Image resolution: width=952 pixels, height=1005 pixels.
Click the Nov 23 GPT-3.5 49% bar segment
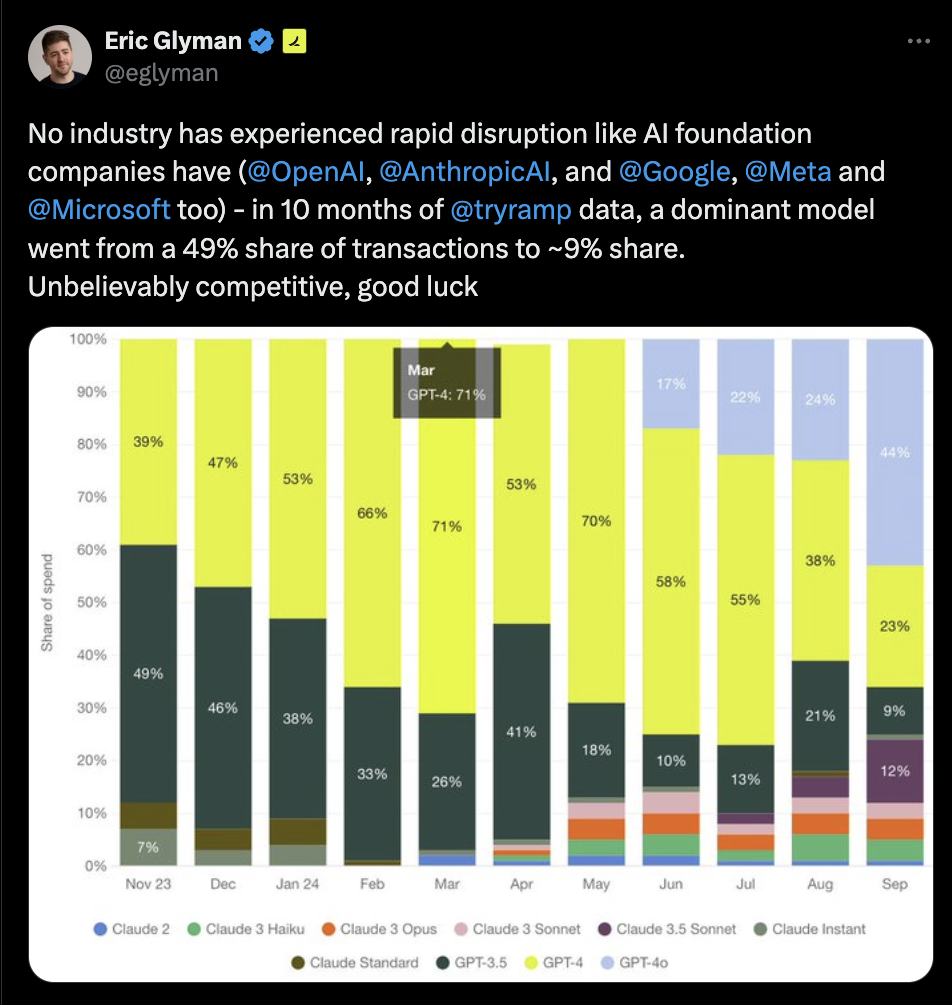tap(148, 674)
